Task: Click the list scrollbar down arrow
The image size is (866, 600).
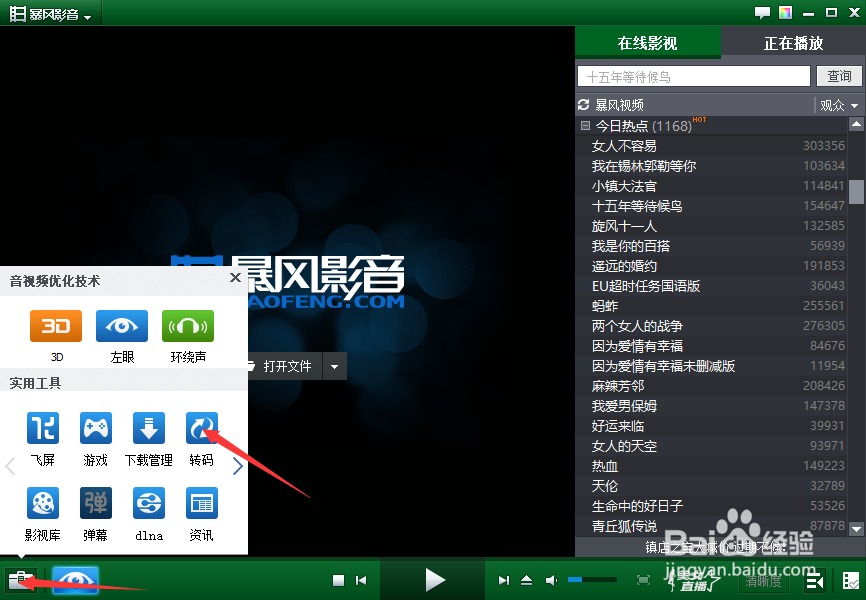Action: point(856,528)
